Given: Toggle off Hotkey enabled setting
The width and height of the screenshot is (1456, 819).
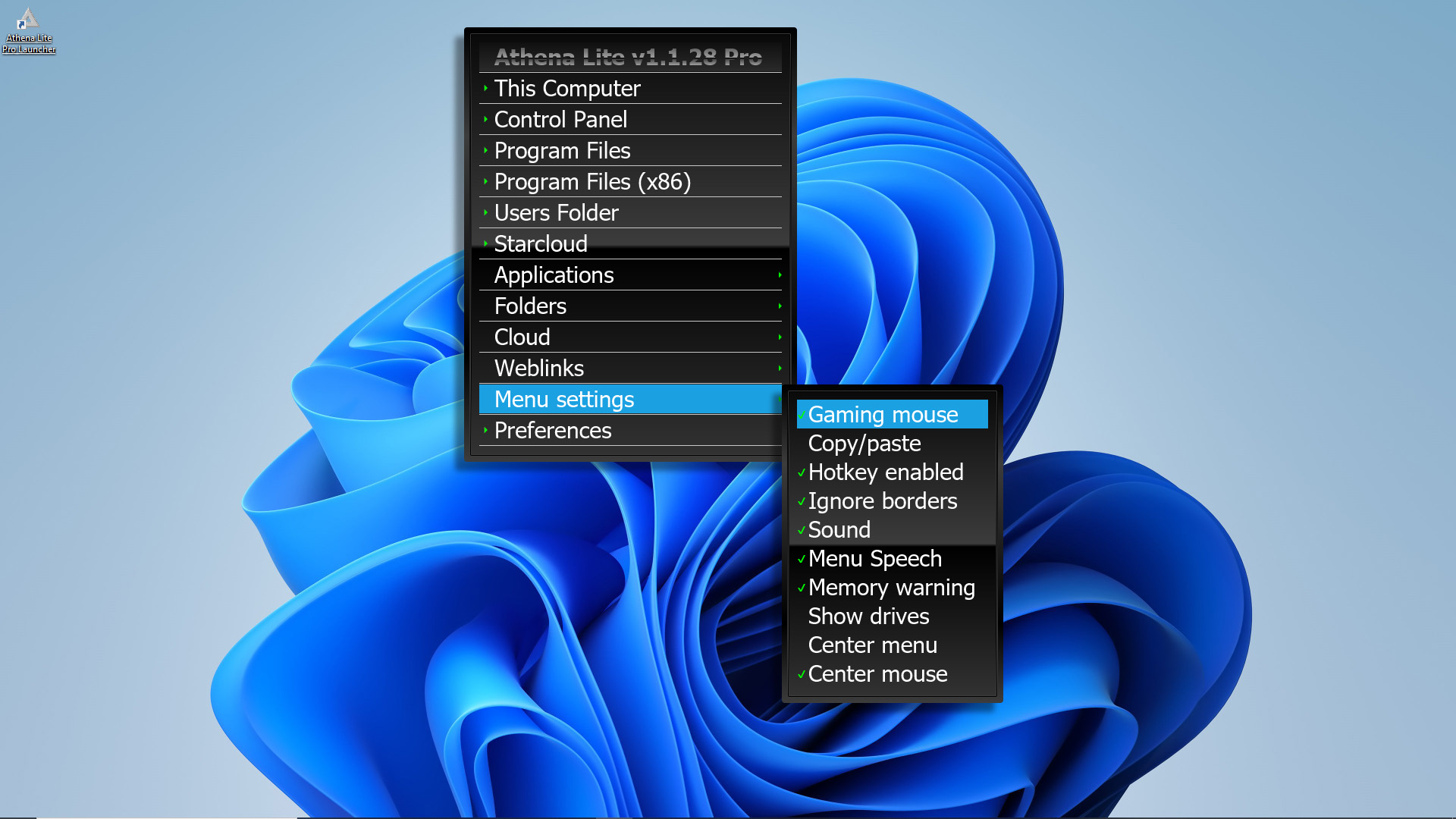Looking at the screenshot, I should [885, 472].
